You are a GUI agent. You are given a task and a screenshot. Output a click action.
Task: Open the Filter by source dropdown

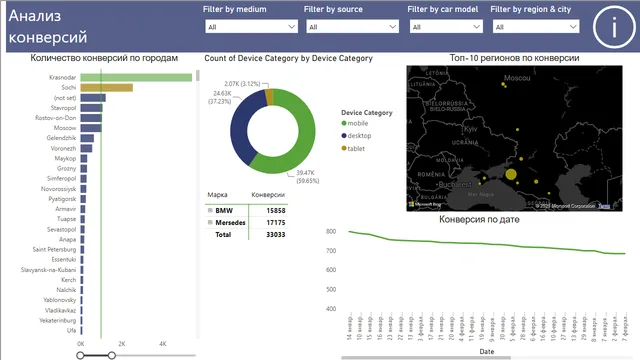point(352,27)
